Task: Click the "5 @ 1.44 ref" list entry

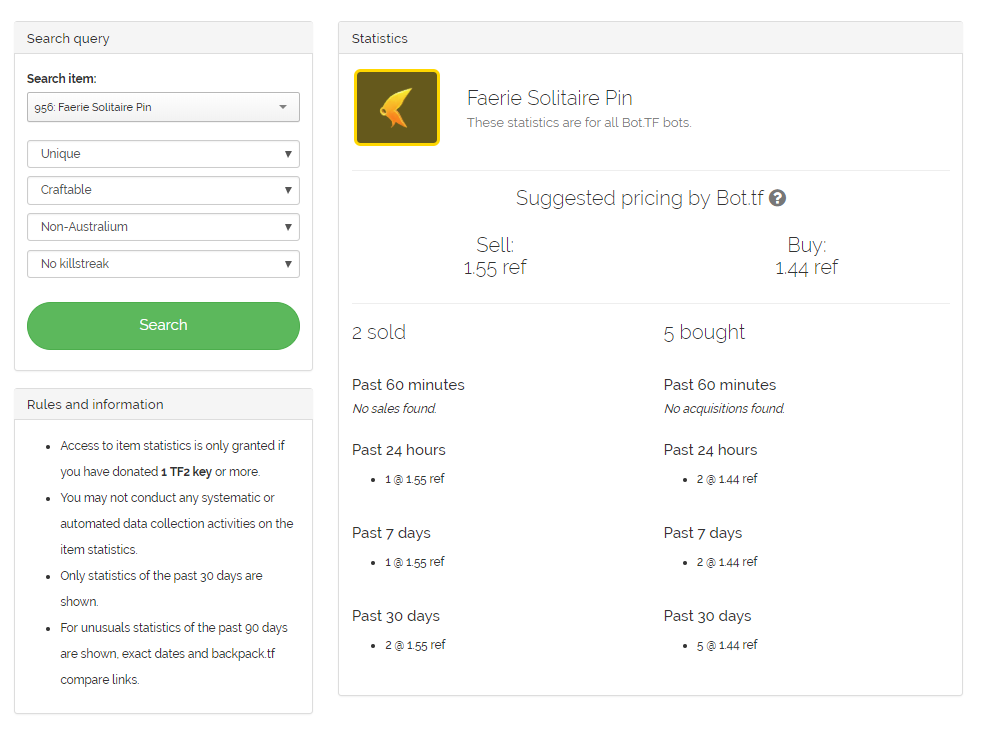Action: [x=727, y=645]
